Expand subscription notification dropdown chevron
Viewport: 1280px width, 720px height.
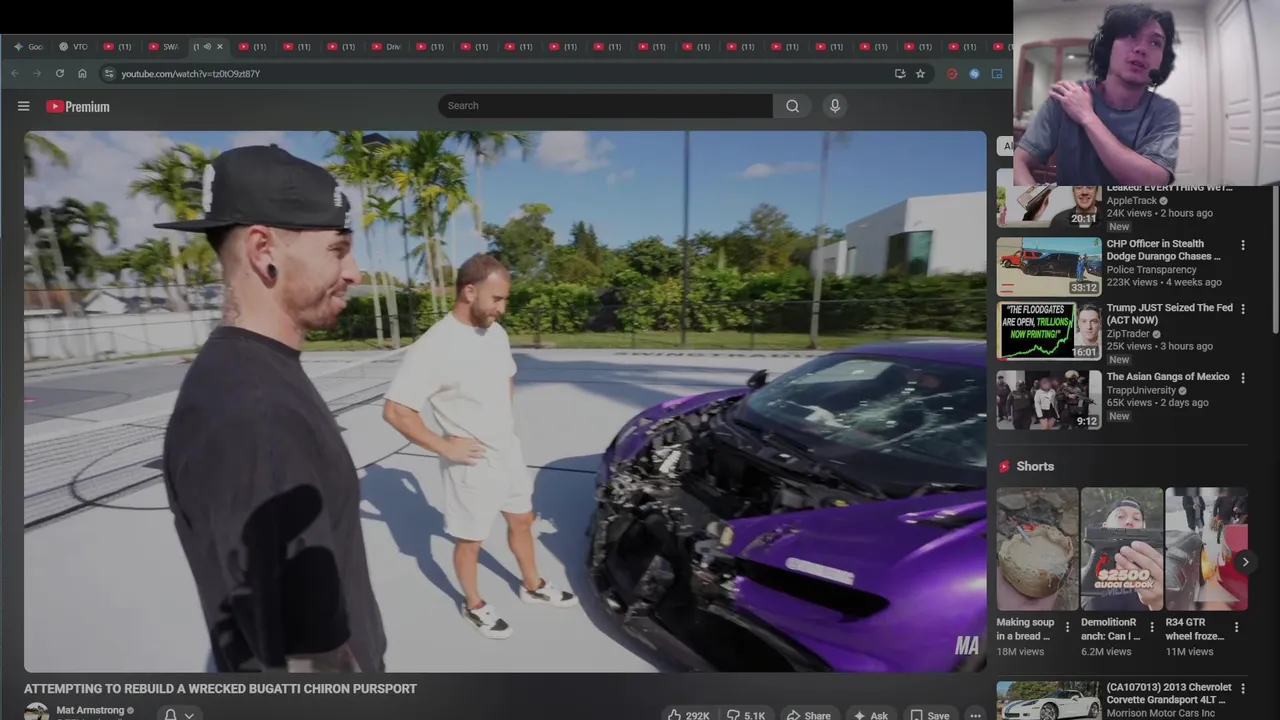pos(188,714)
